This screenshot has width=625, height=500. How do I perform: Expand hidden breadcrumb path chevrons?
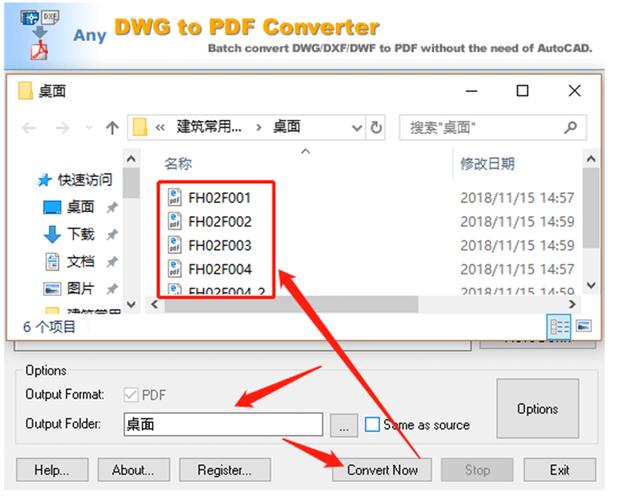click(160, 128)
